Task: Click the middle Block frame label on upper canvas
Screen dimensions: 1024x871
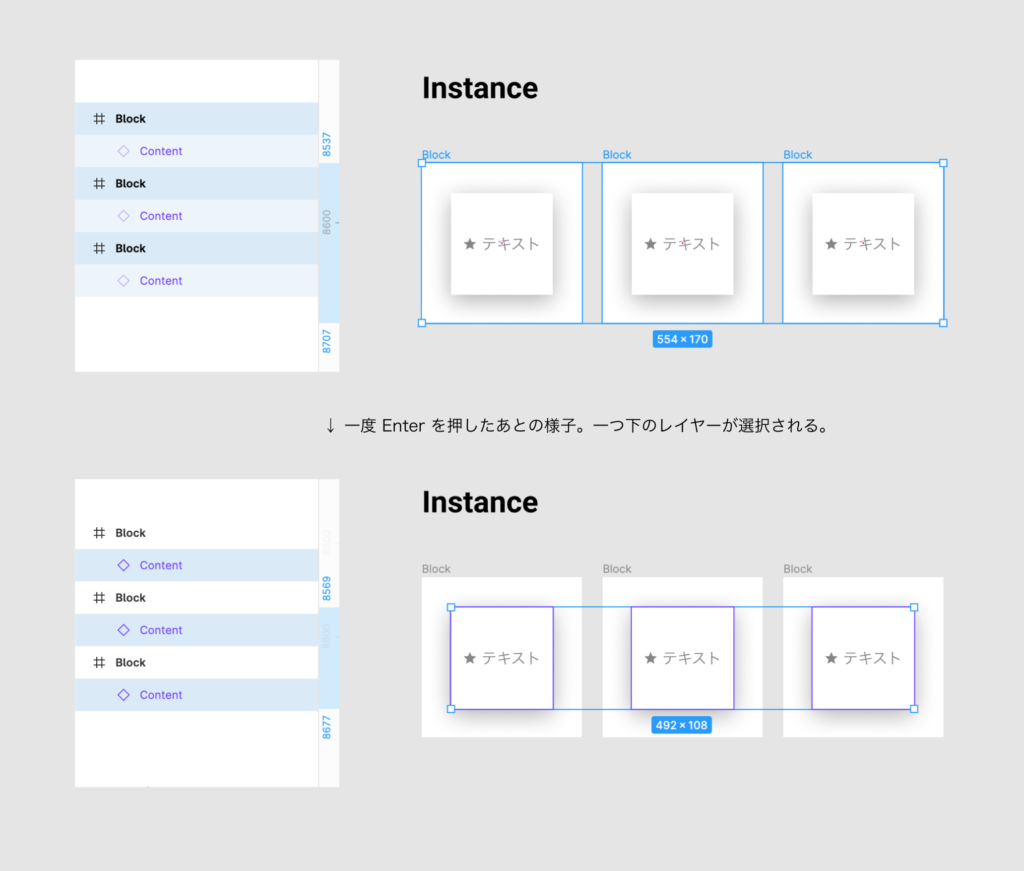Action: pos(617,155)
